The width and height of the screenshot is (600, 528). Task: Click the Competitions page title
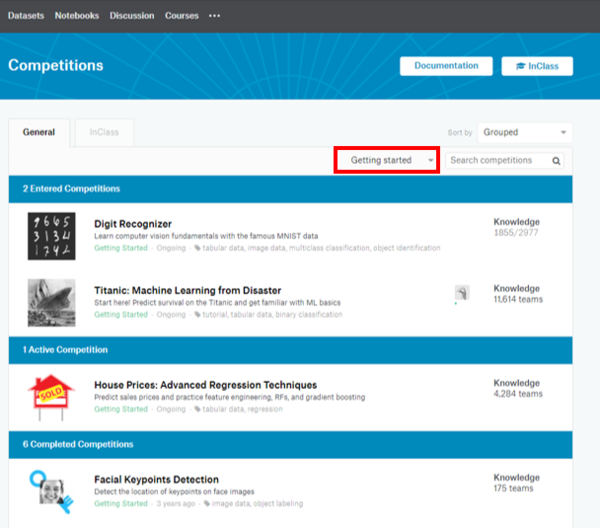56,65
